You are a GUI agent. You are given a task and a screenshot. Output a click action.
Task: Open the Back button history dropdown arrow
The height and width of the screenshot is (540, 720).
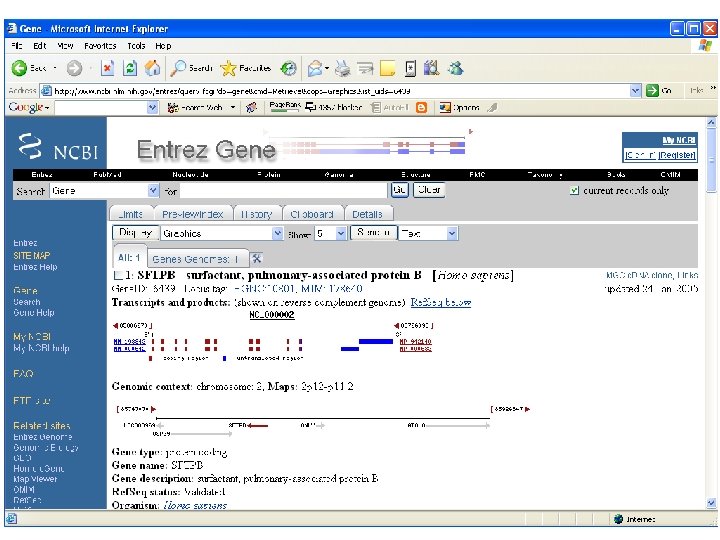(x=55, y=68)
